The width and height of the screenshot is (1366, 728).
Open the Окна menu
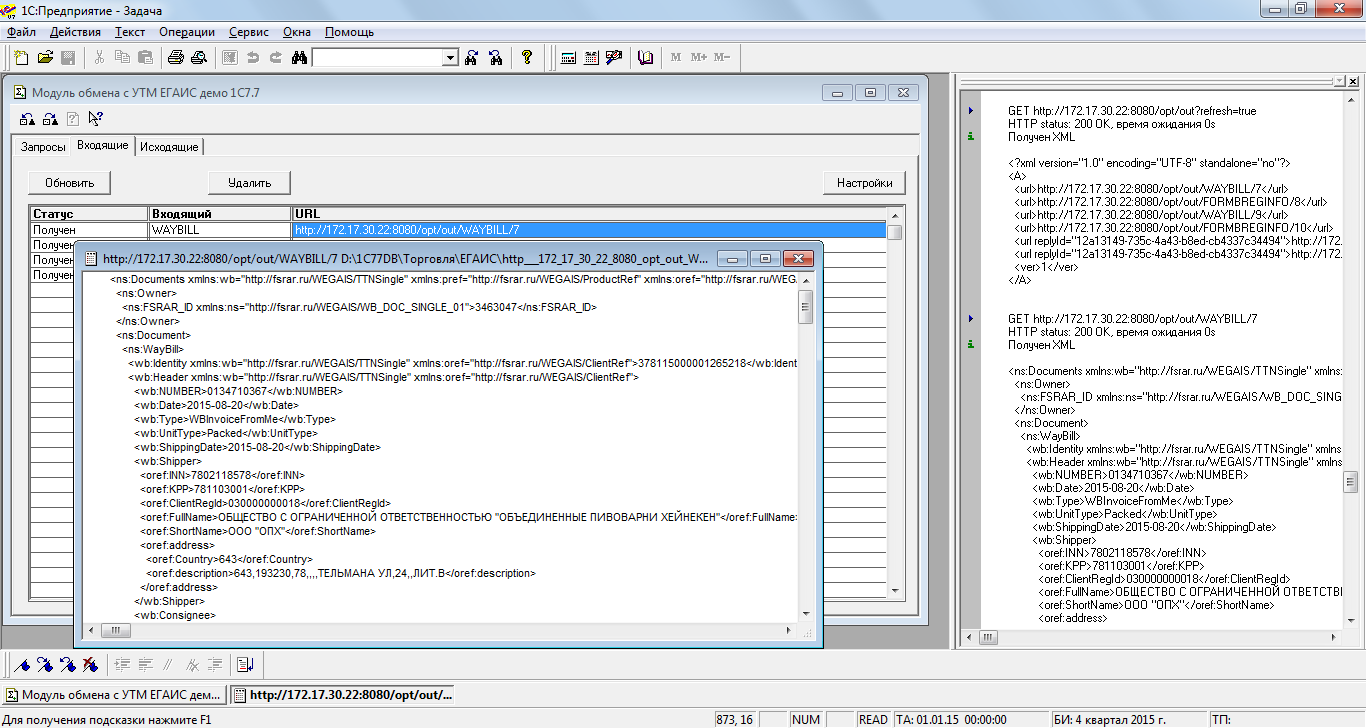(297, 32)
